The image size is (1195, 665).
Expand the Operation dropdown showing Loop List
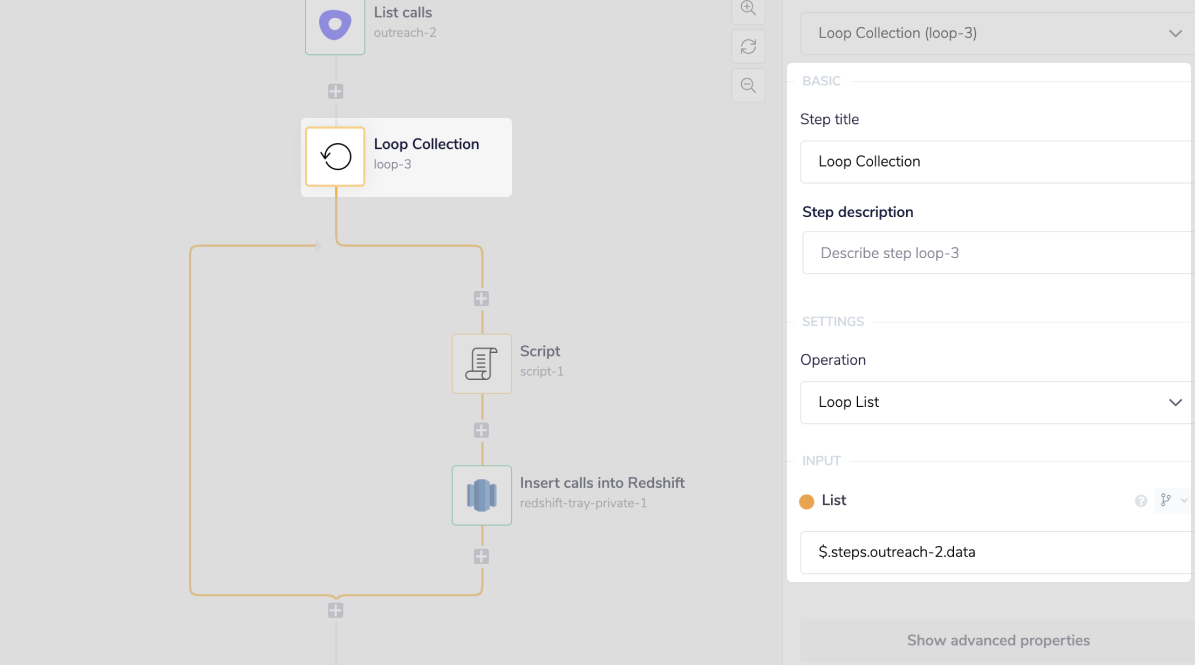[997, 402]
